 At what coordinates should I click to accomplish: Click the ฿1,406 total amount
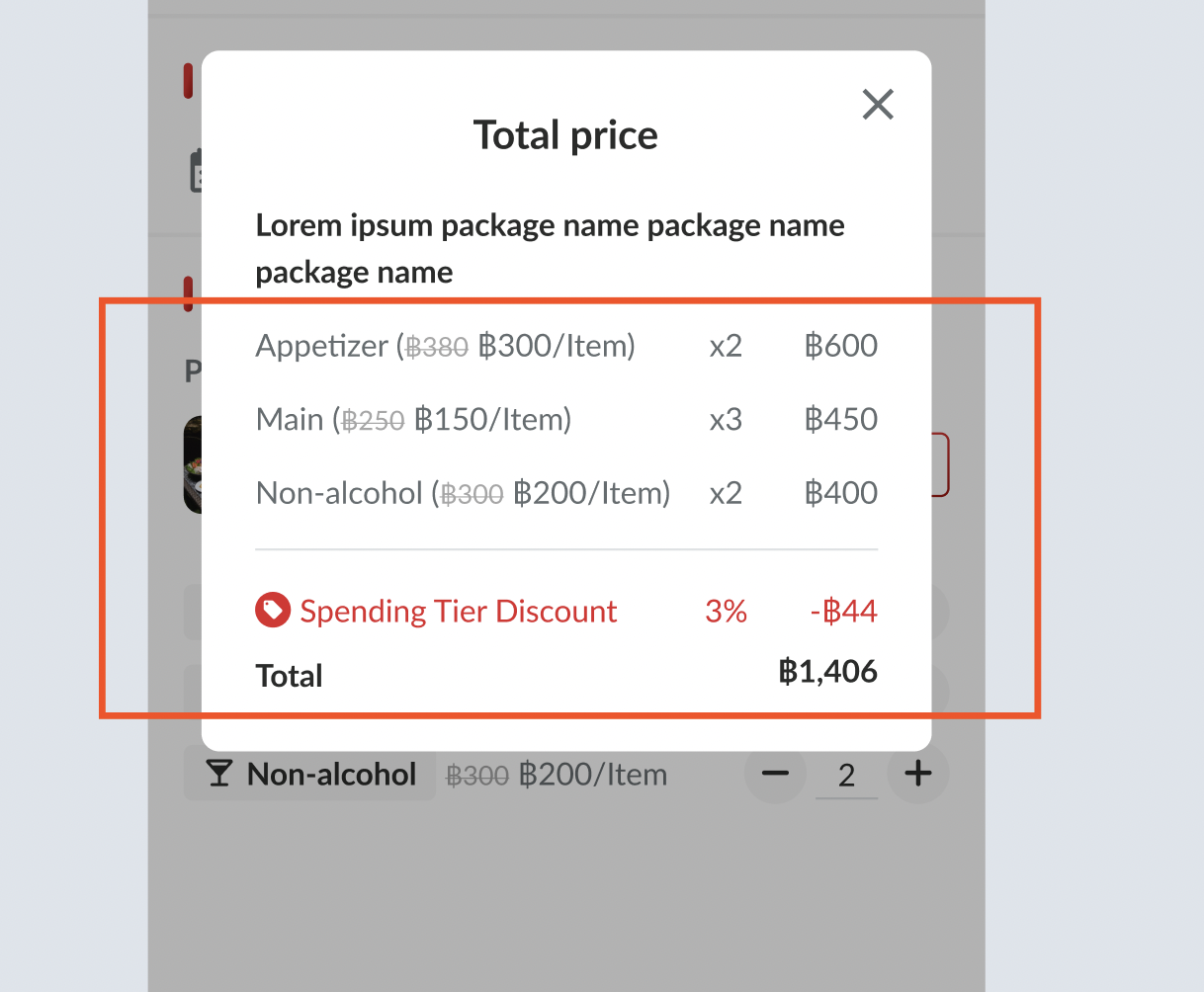[827, 672]
